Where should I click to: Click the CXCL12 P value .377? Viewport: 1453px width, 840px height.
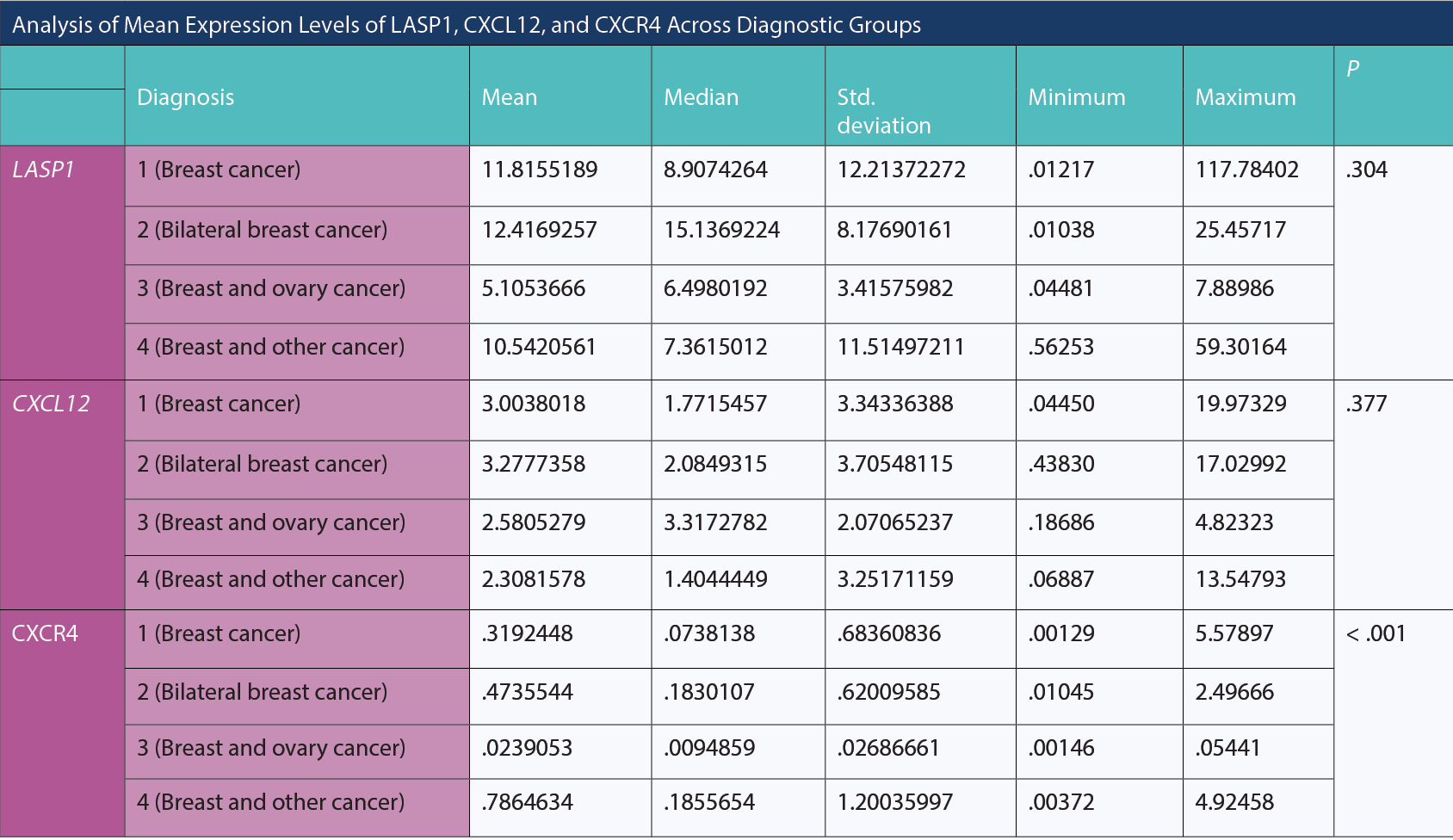point(1367,404)
